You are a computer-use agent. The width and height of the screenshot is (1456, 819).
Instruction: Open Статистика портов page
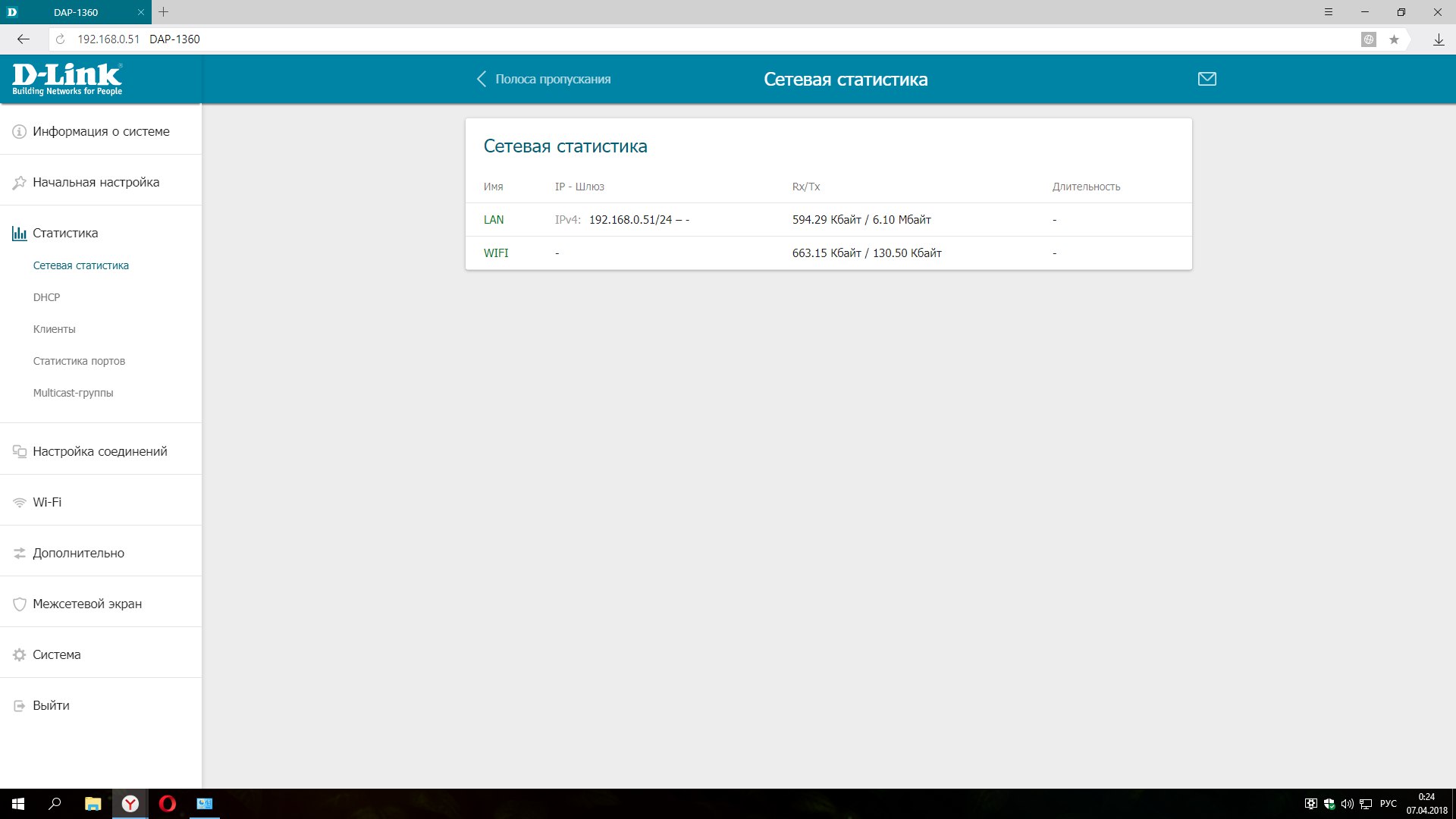coord(79,361)
